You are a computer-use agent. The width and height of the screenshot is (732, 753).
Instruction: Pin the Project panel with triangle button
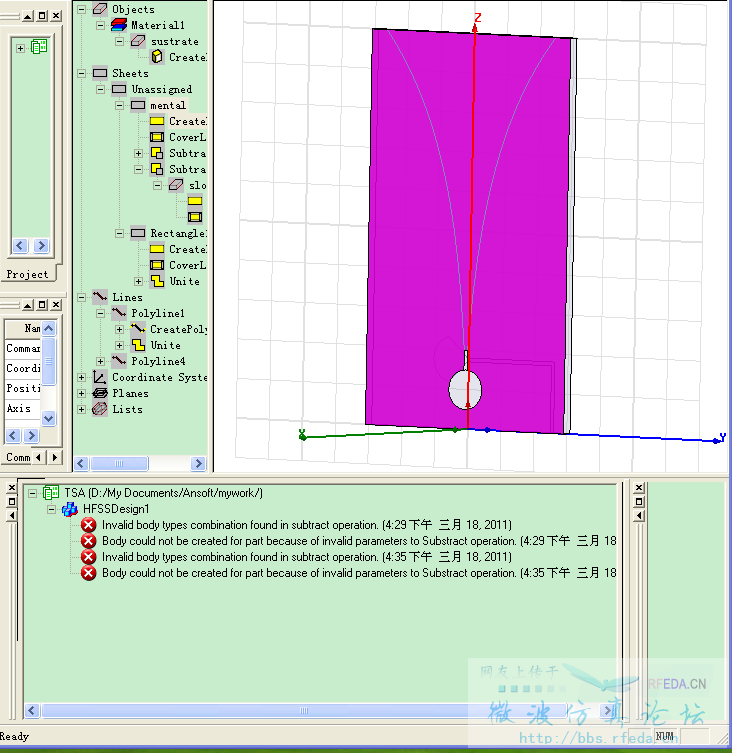coord(28,16)
